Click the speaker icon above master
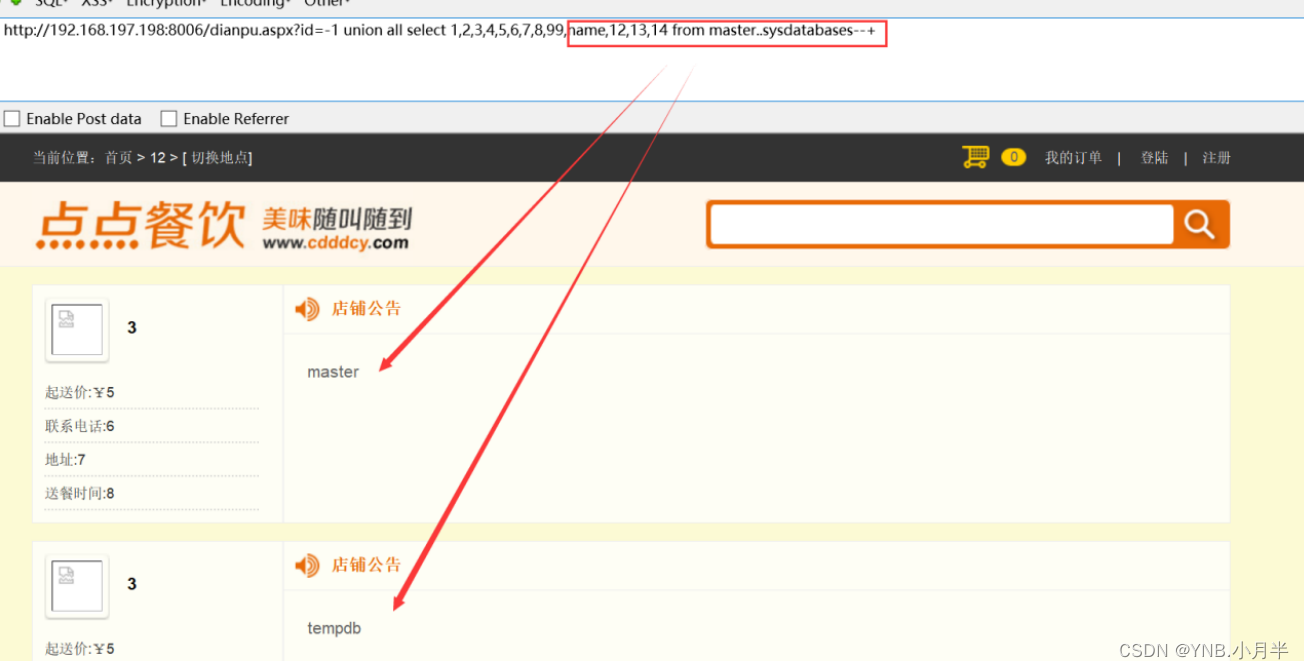 click(307, 309)
